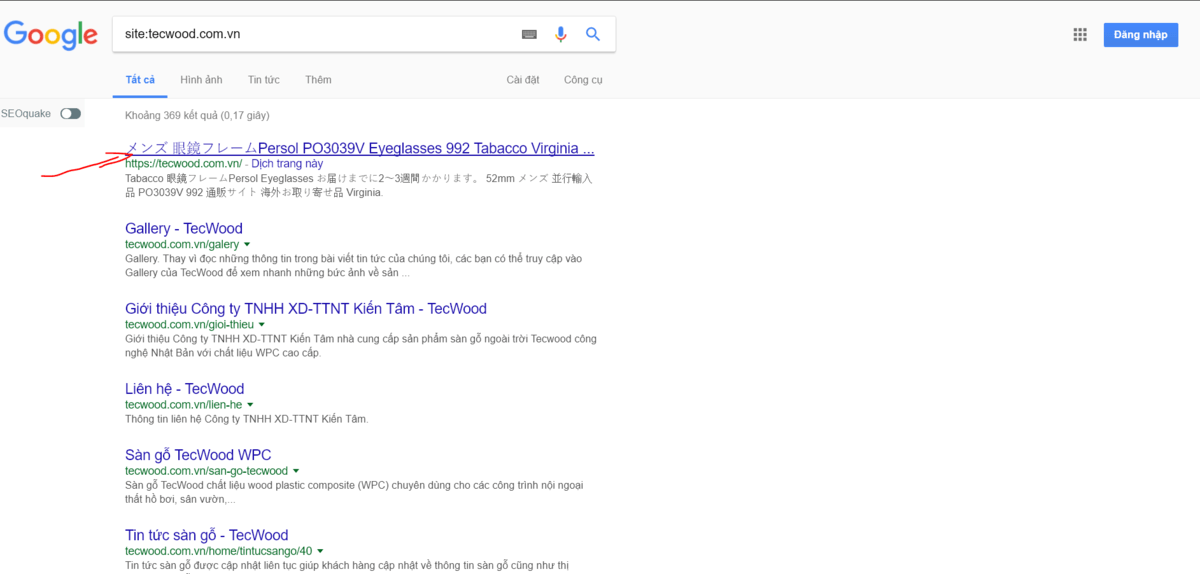This screenshot has width=1200, height=574.
Task: Click the tecwood.com.vn/home/tintucsango/40 URL text
Action: (219, 551)
